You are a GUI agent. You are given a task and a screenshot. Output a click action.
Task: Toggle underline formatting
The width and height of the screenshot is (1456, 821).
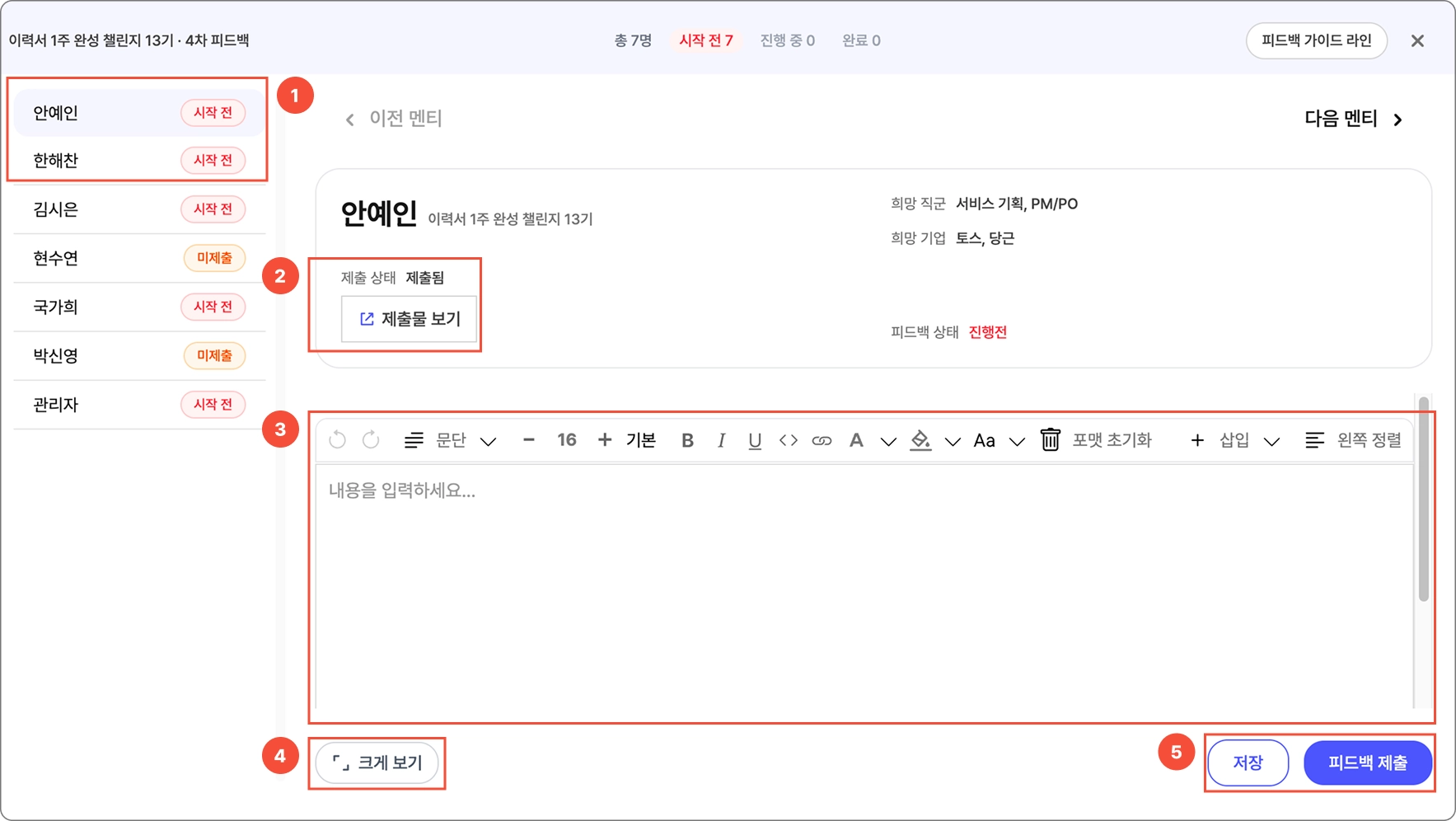(x=755, y=441)
